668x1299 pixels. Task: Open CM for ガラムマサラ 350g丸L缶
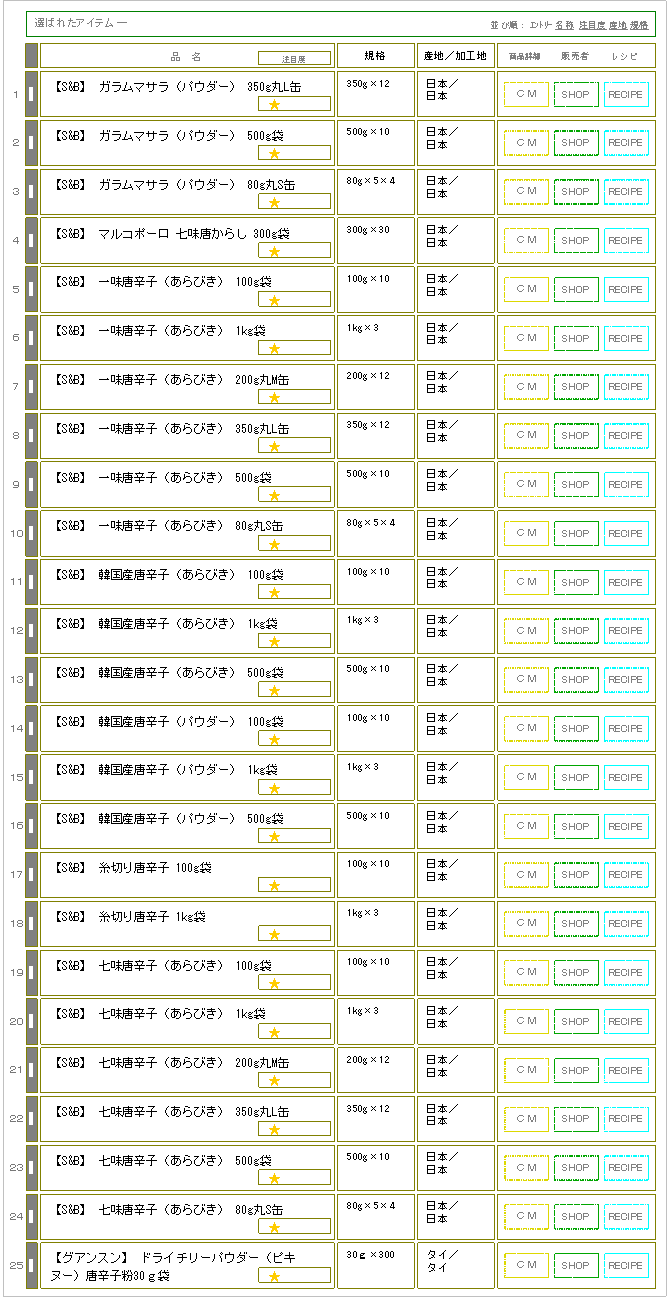point(526,94)
